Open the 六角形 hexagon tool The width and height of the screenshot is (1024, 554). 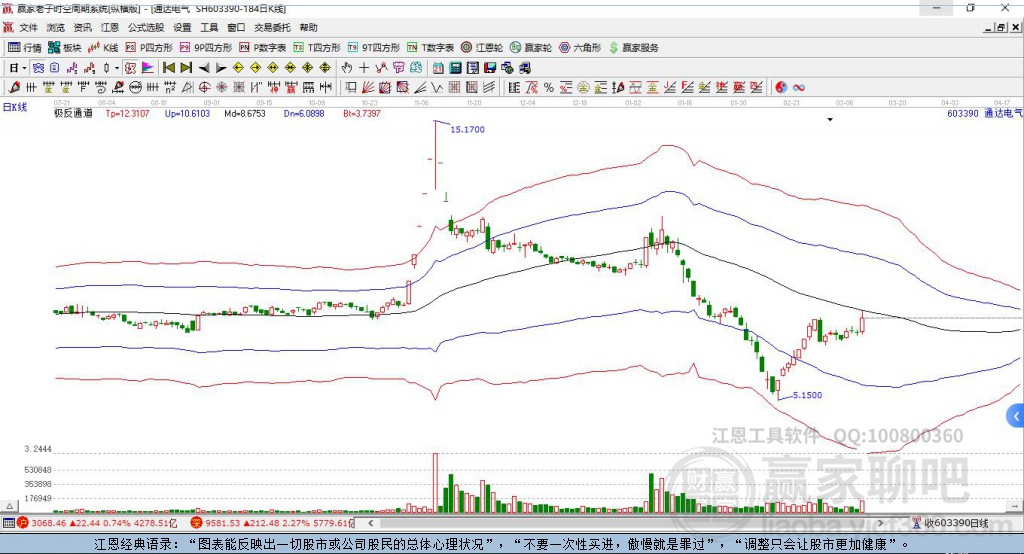click(x=580, y=48)
